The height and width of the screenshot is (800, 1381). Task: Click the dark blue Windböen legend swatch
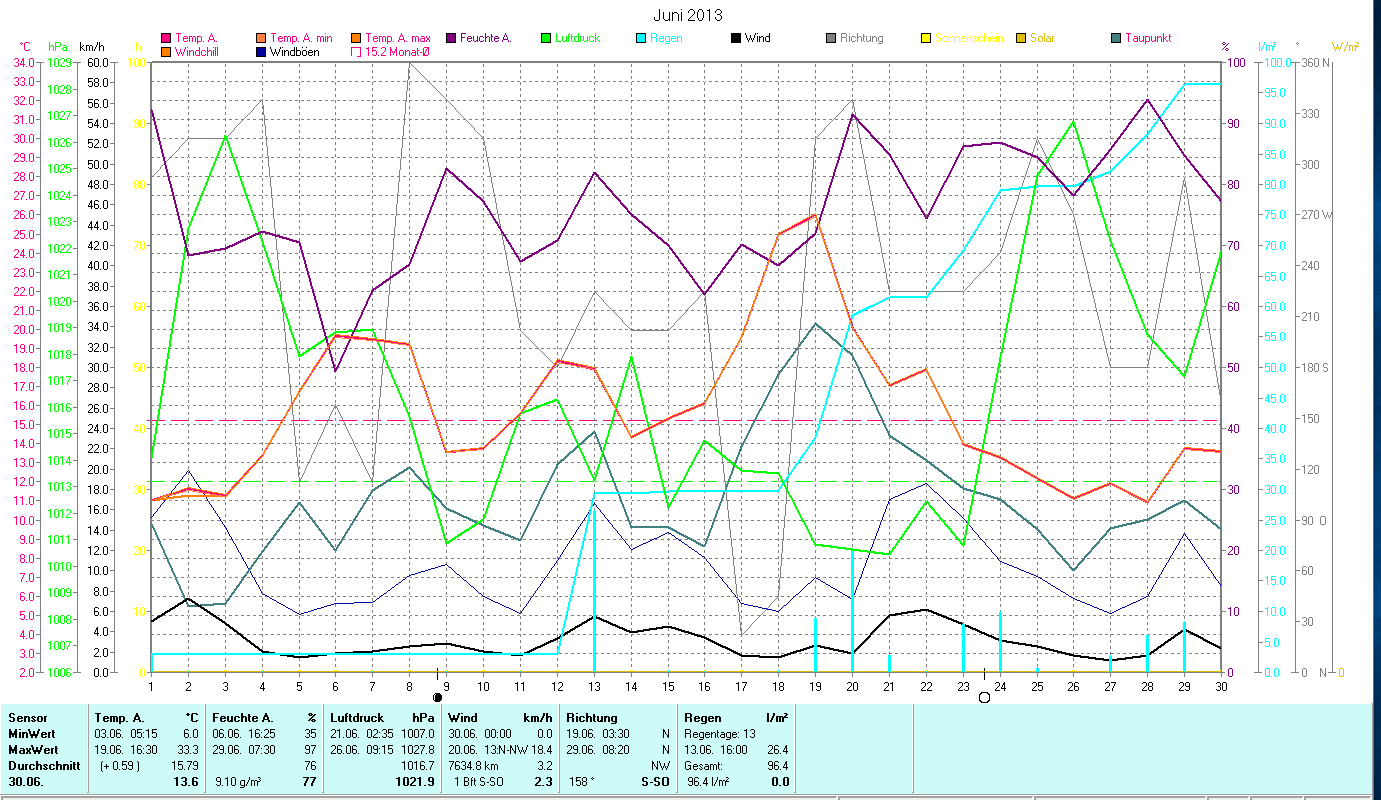coord(261,52)
